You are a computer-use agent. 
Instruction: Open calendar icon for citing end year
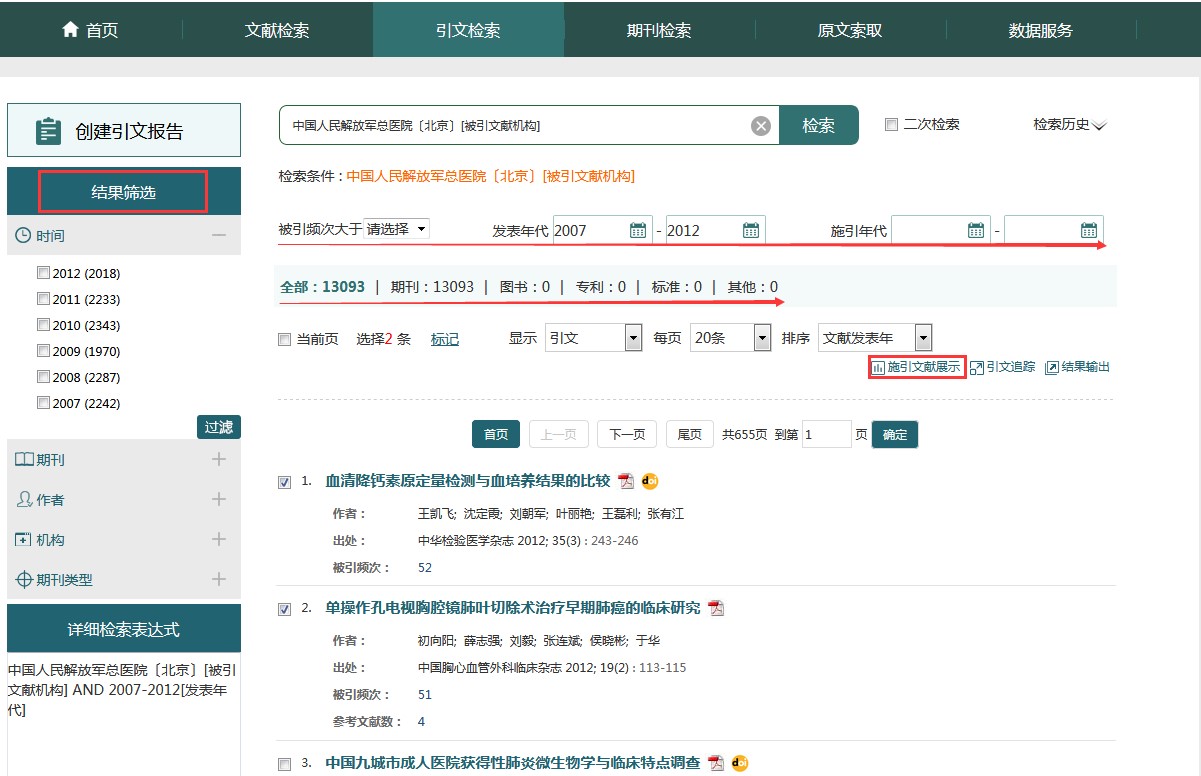tap(1089, 230)
